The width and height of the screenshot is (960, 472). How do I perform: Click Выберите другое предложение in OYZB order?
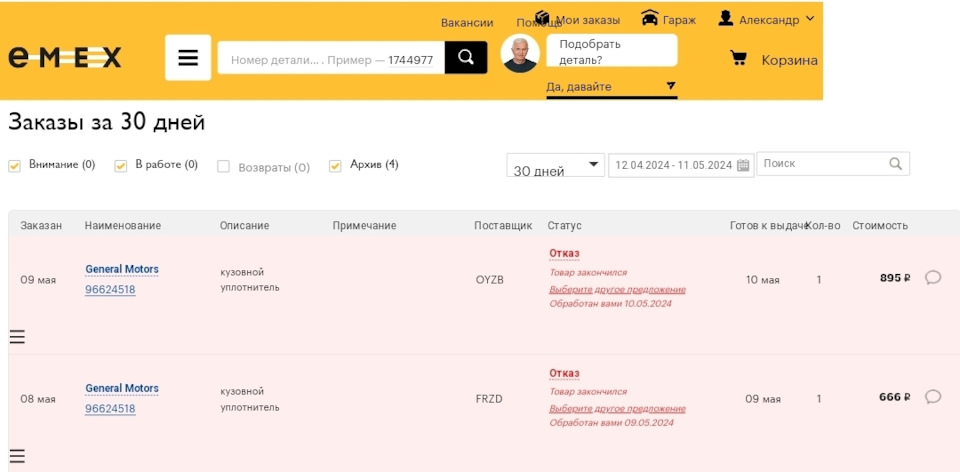click(617, 290)
